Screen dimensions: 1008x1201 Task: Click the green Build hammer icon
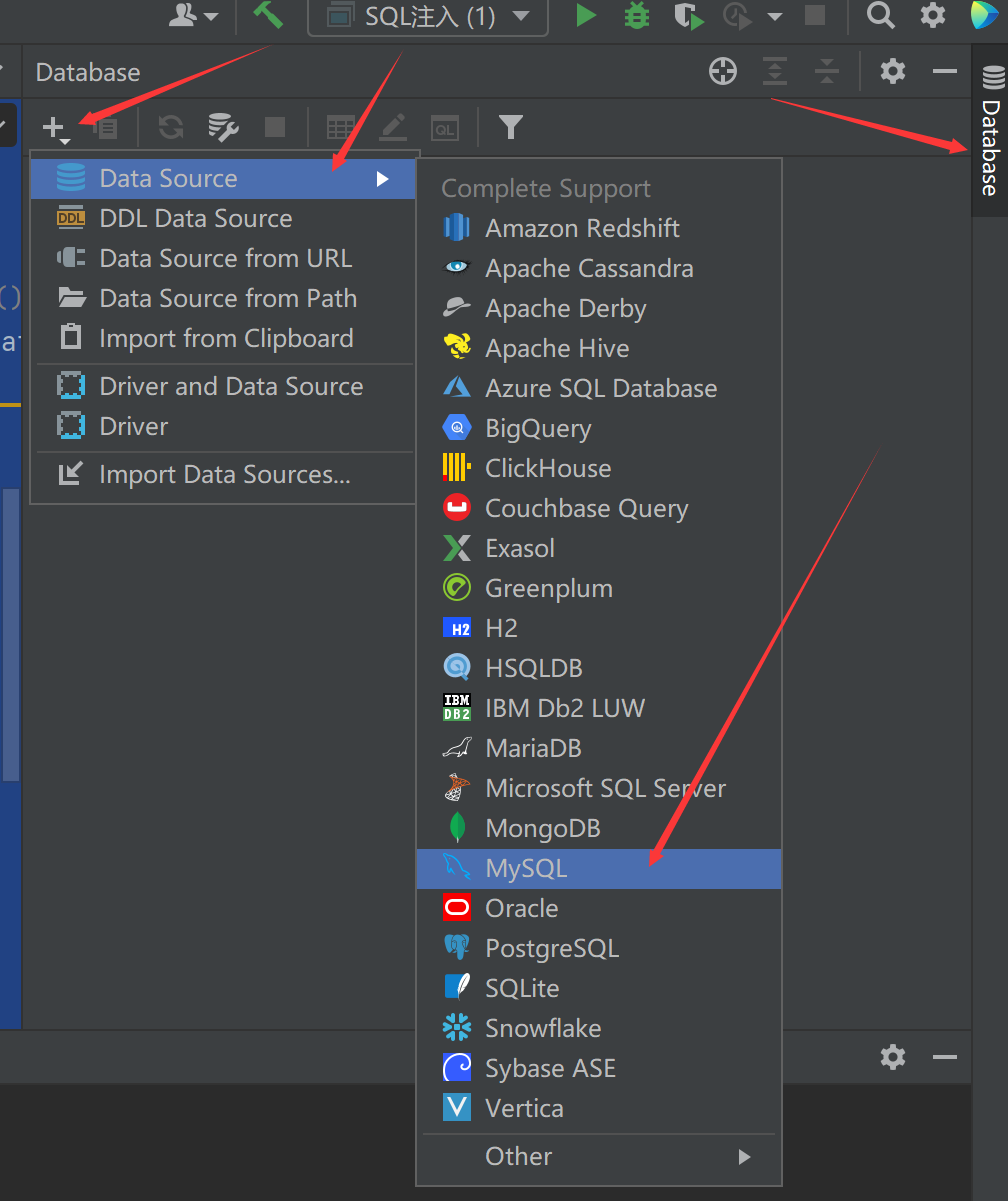click(x=267, y=15)
